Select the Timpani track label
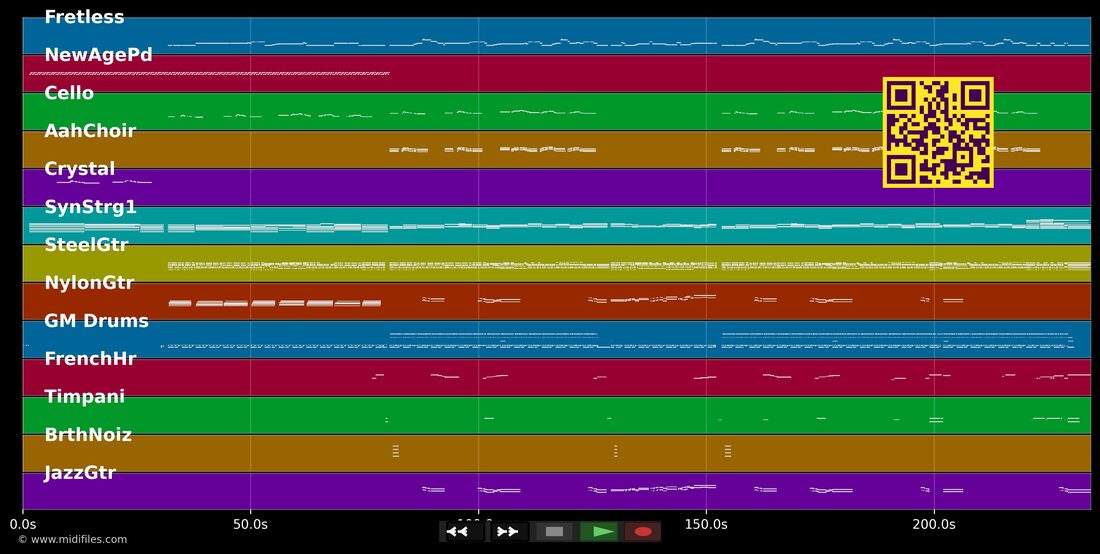The height and width of the screenshot is (554, 1100). pos(84,396)
